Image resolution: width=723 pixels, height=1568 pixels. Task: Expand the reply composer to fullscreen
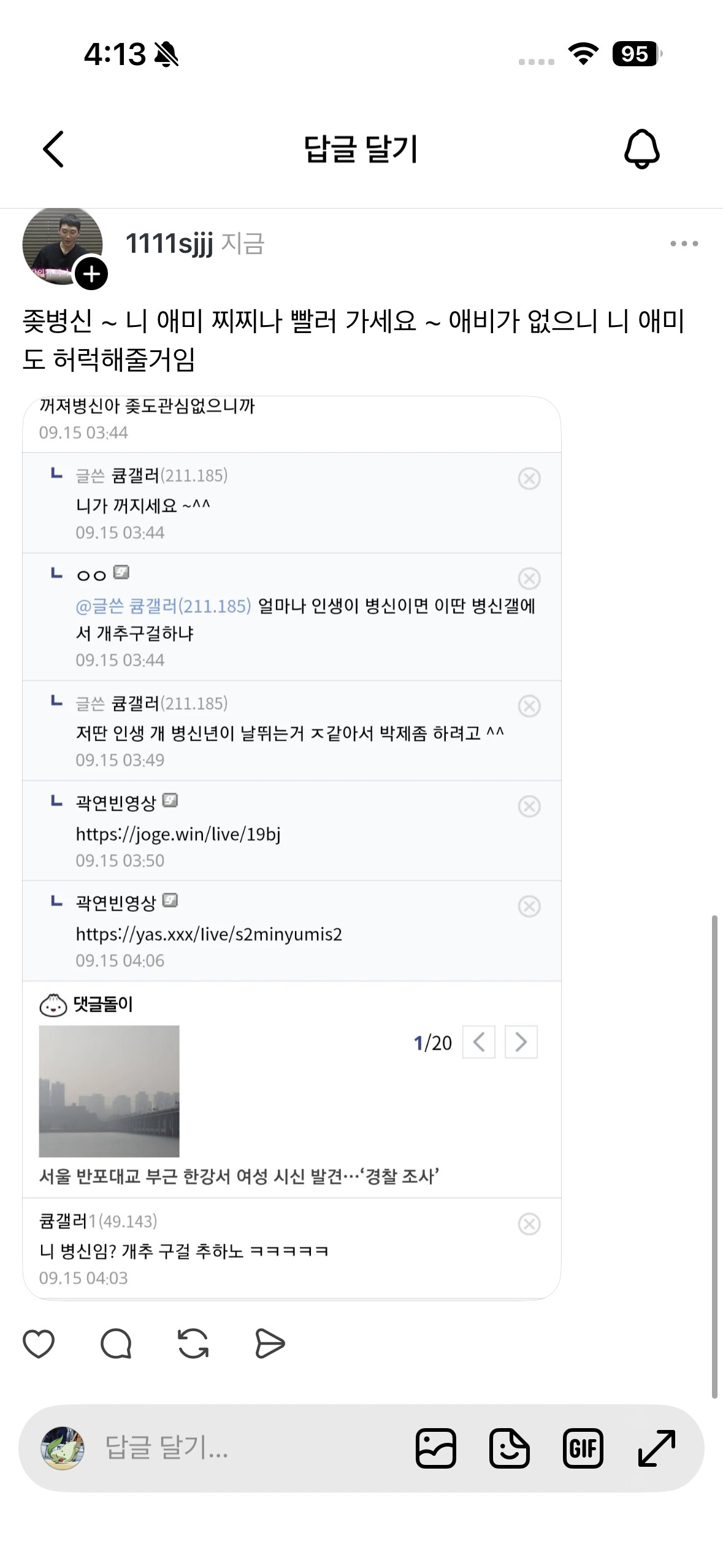pos(656,1448)
